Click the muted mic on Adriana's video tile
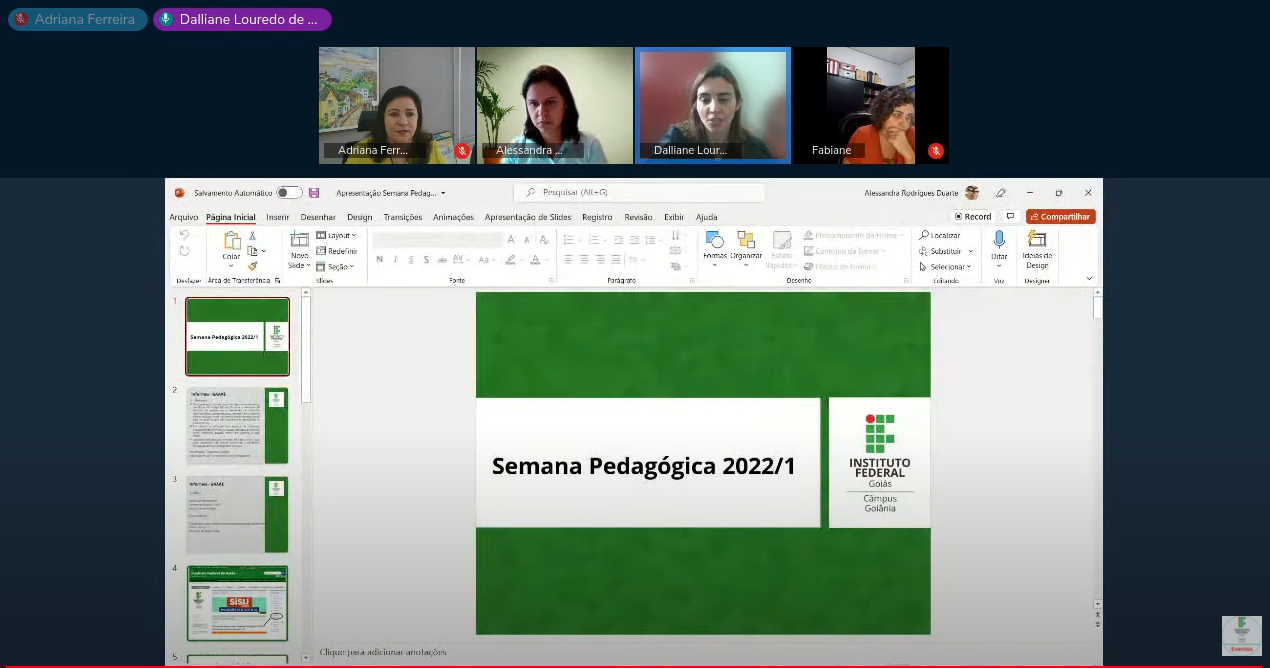 (x=462, y=151)
